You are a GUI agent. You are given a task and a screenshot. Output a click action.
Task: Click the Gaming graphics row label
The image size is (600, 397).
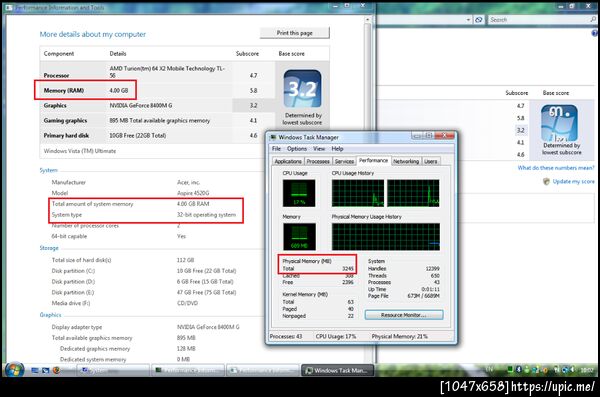(x=65, y=120)
